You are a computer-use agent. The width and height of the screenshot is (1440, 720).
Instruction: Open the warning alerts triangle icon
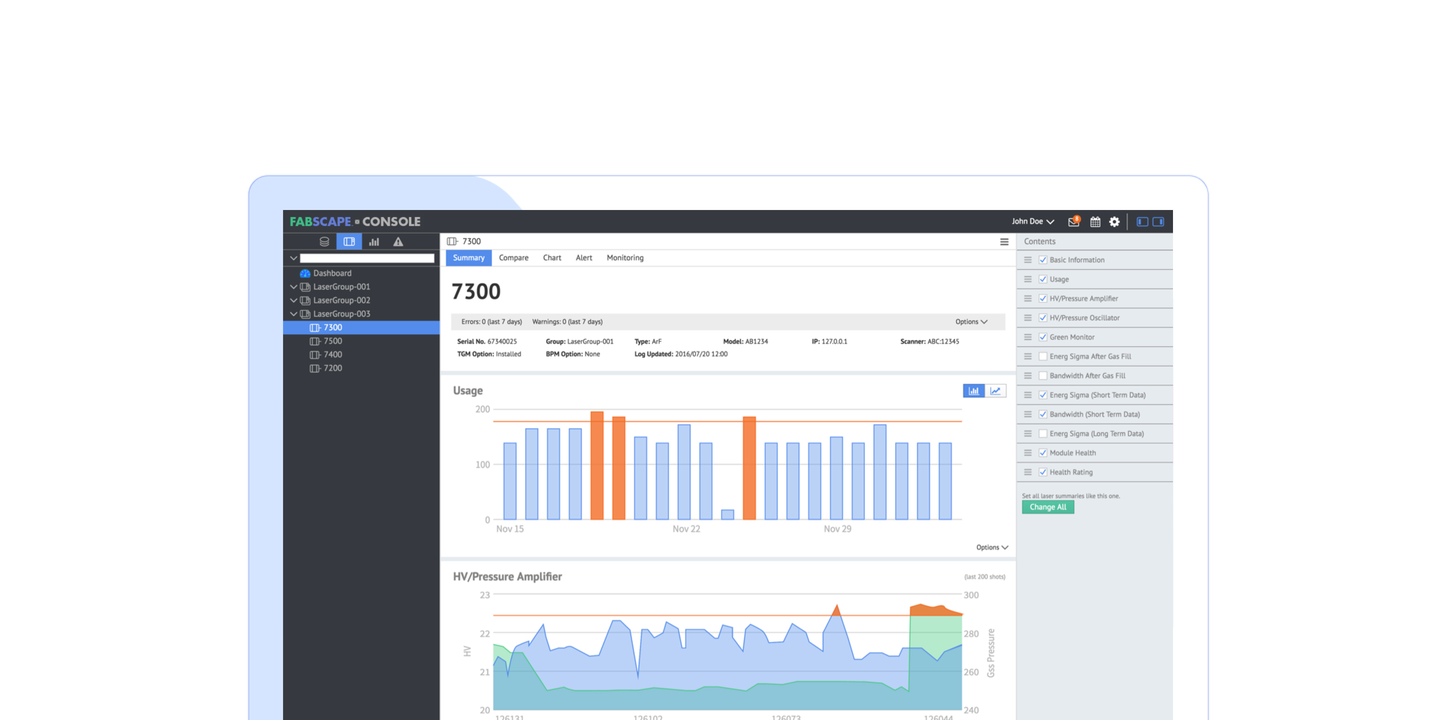(398, 242)
